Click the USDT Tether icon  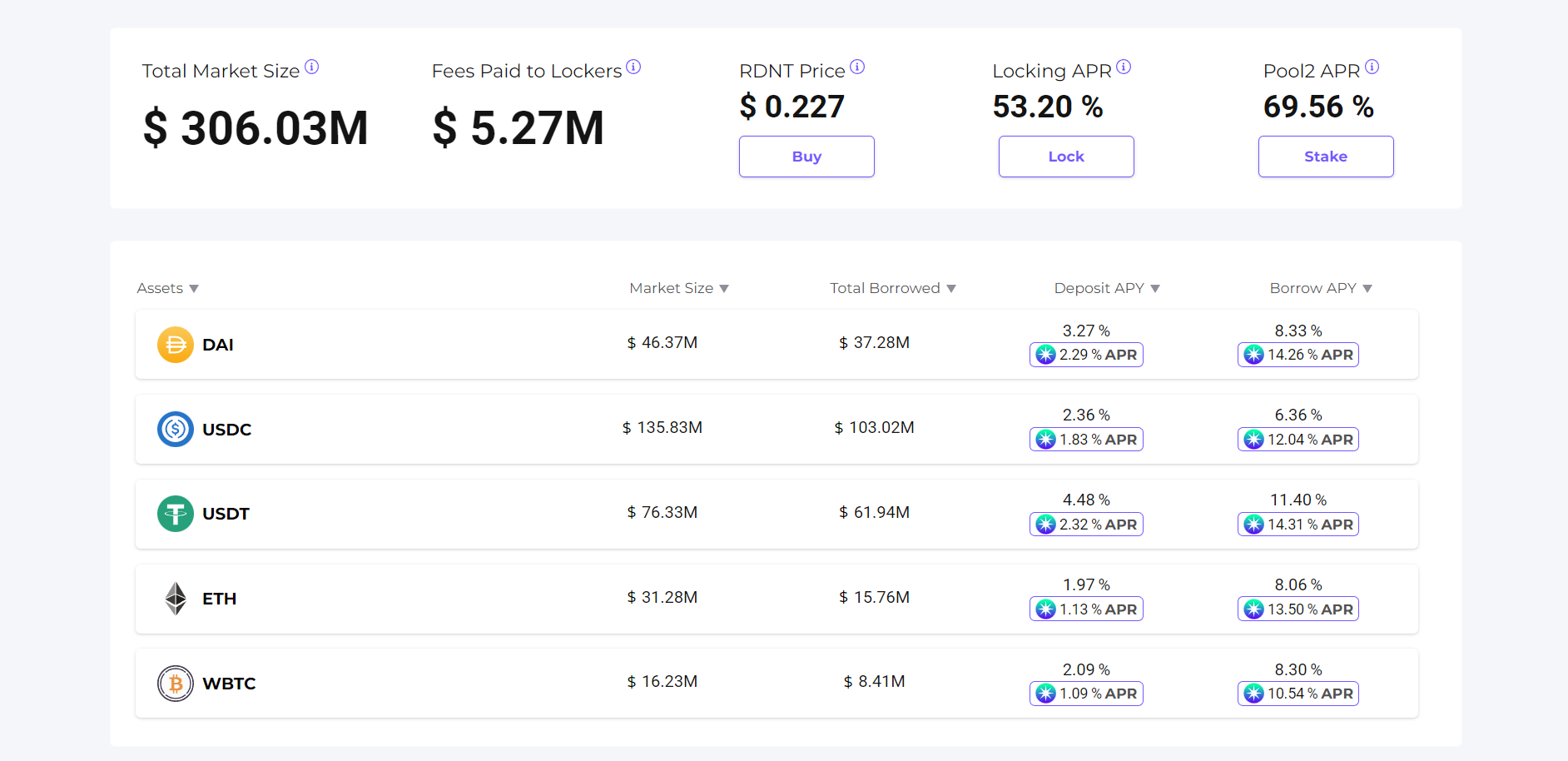[176, 514]
